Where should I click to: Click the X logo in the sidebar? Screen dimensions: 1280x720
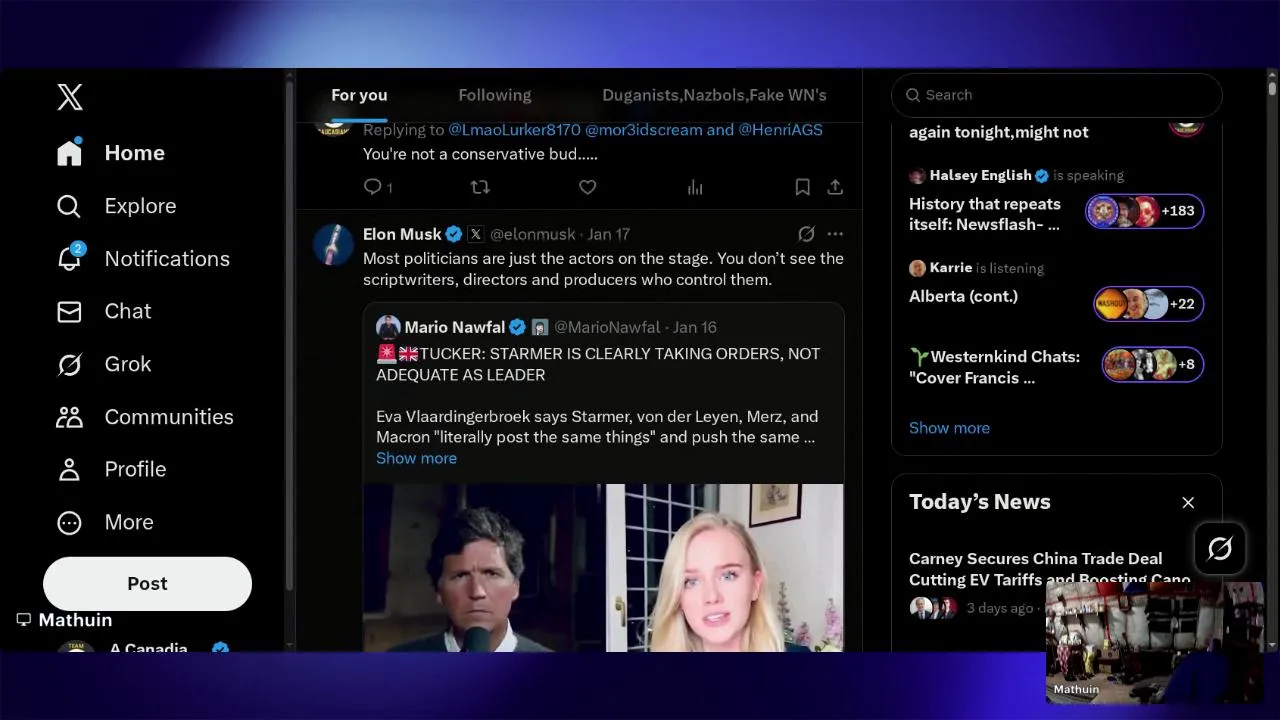[69, 97]
